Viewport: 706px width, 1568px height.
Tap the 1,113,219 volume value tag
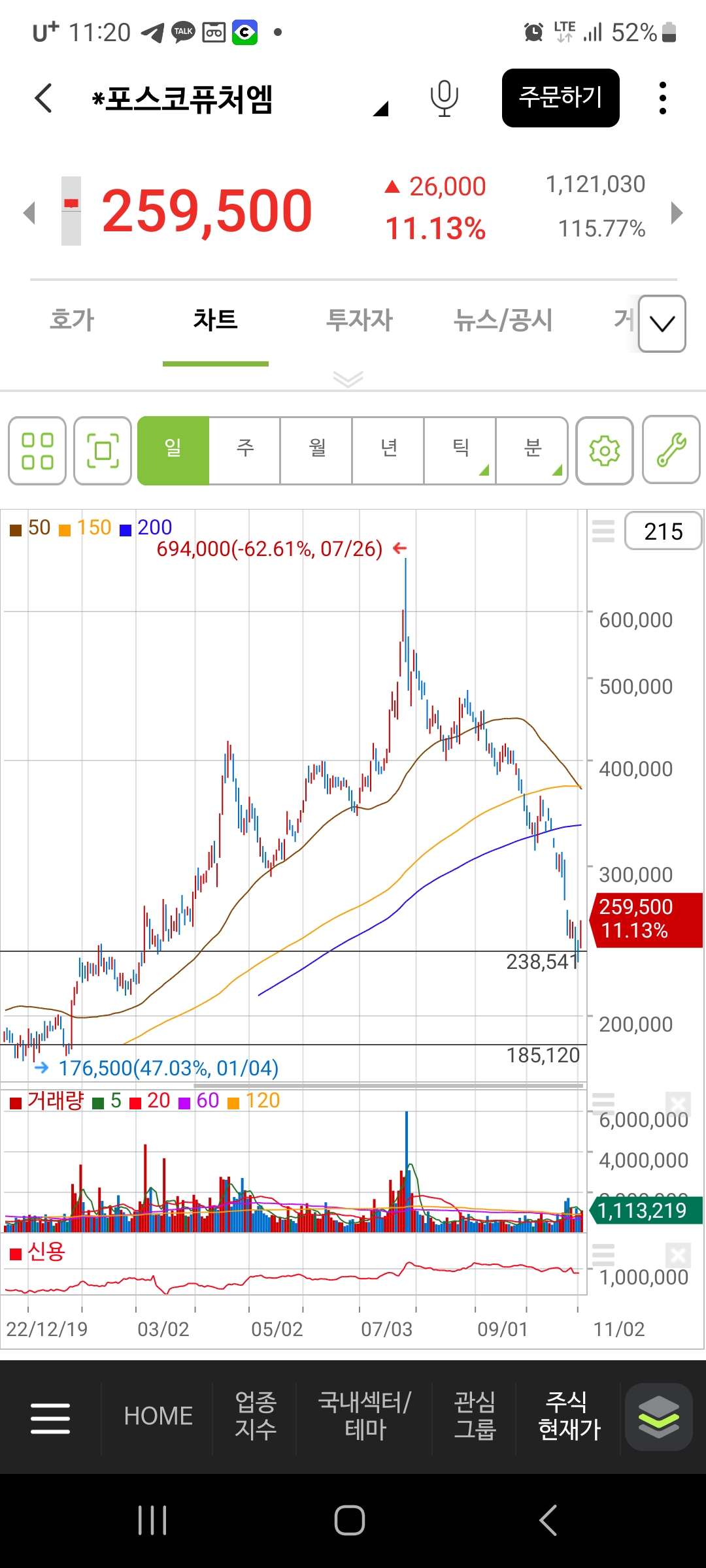click(x=646, y=1211)
